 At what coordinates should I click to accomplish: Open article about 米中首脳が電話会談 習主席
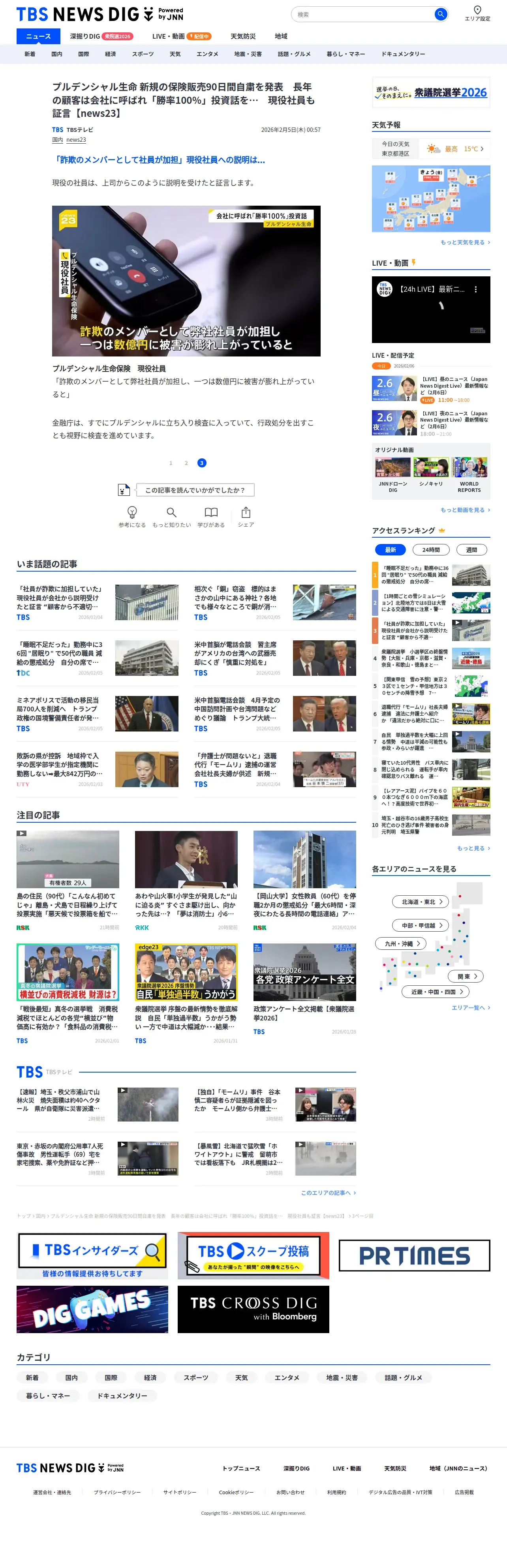[275, 658]
